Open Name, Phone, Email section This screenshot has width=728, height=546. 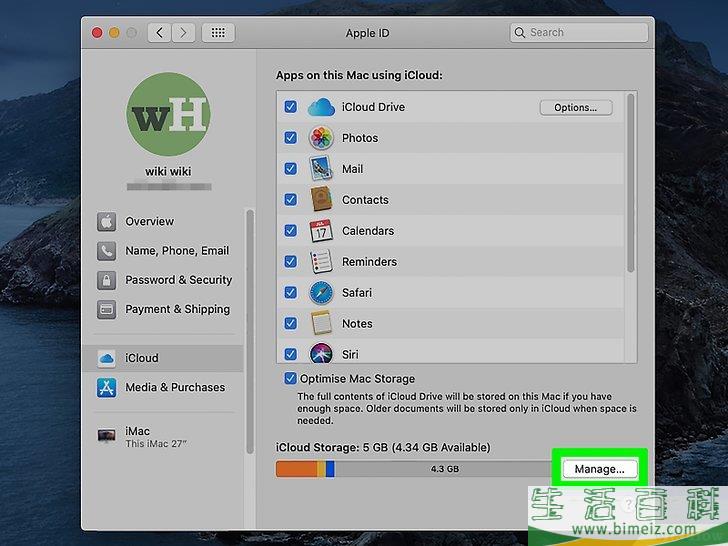pos(163,251)
